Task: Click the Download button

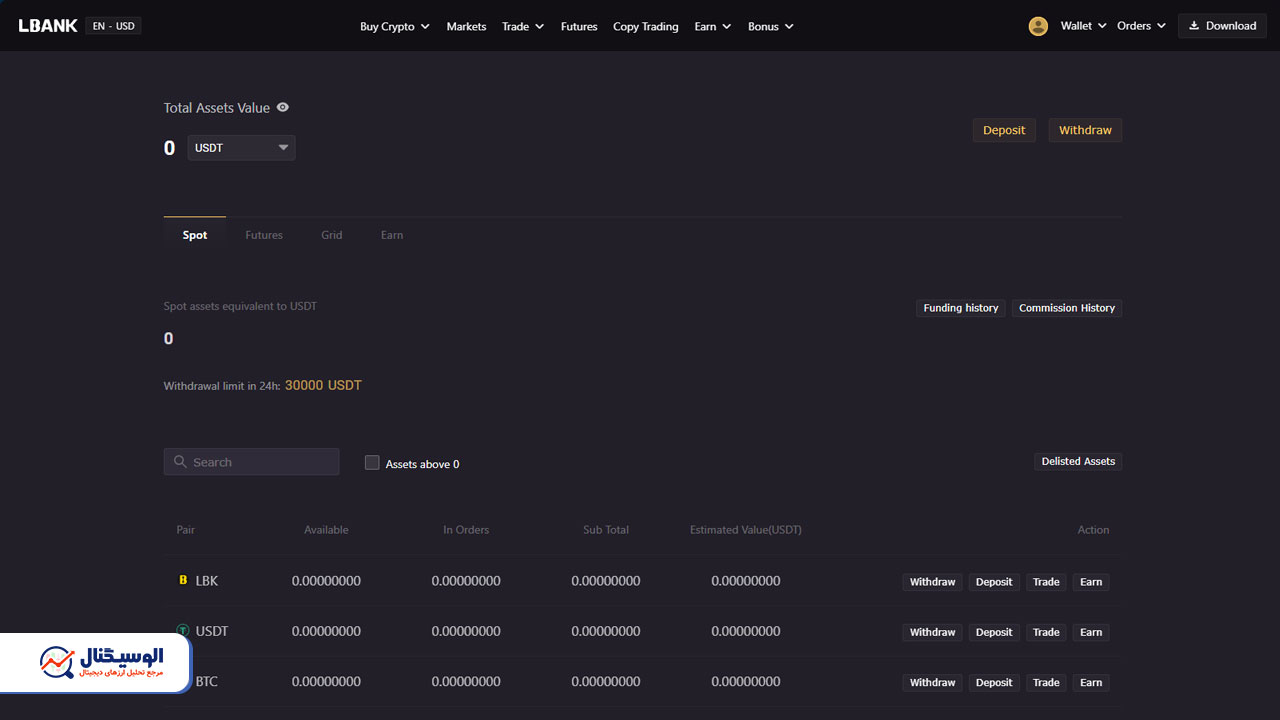Action: [x=1222, y=26]
